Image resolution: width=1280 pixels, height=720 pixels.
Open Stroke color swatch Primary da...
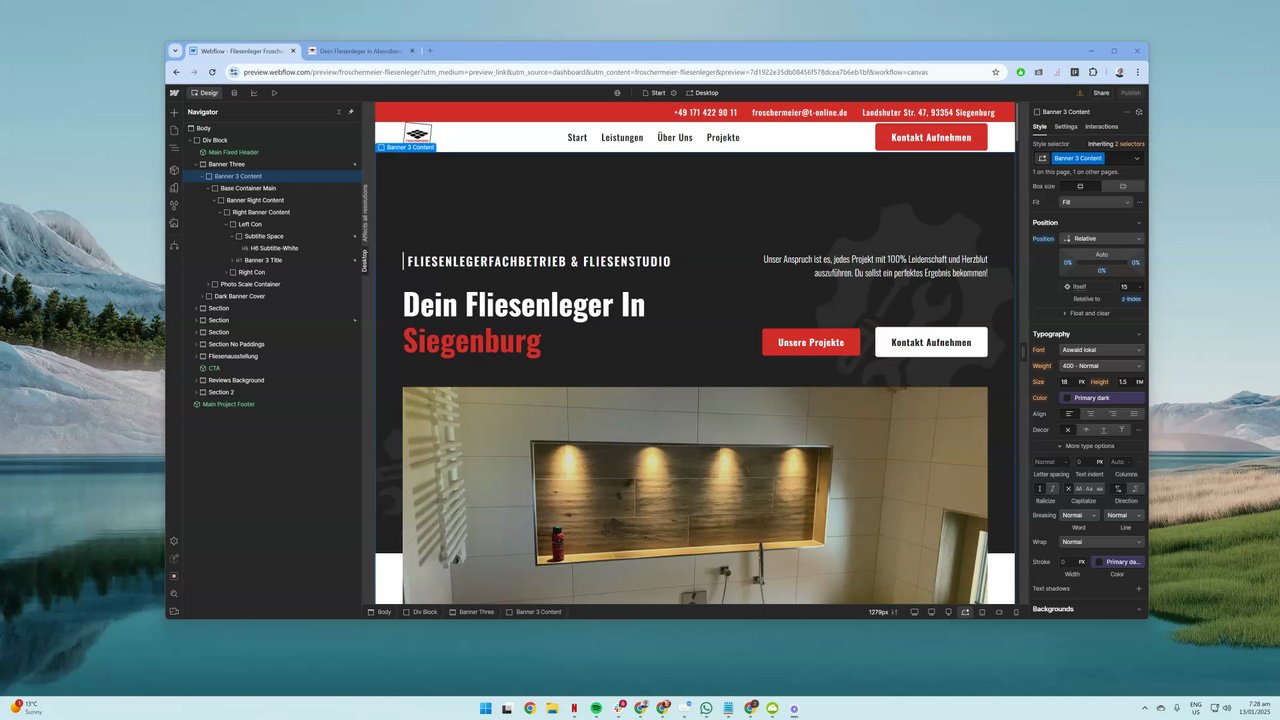(1117, 562)
